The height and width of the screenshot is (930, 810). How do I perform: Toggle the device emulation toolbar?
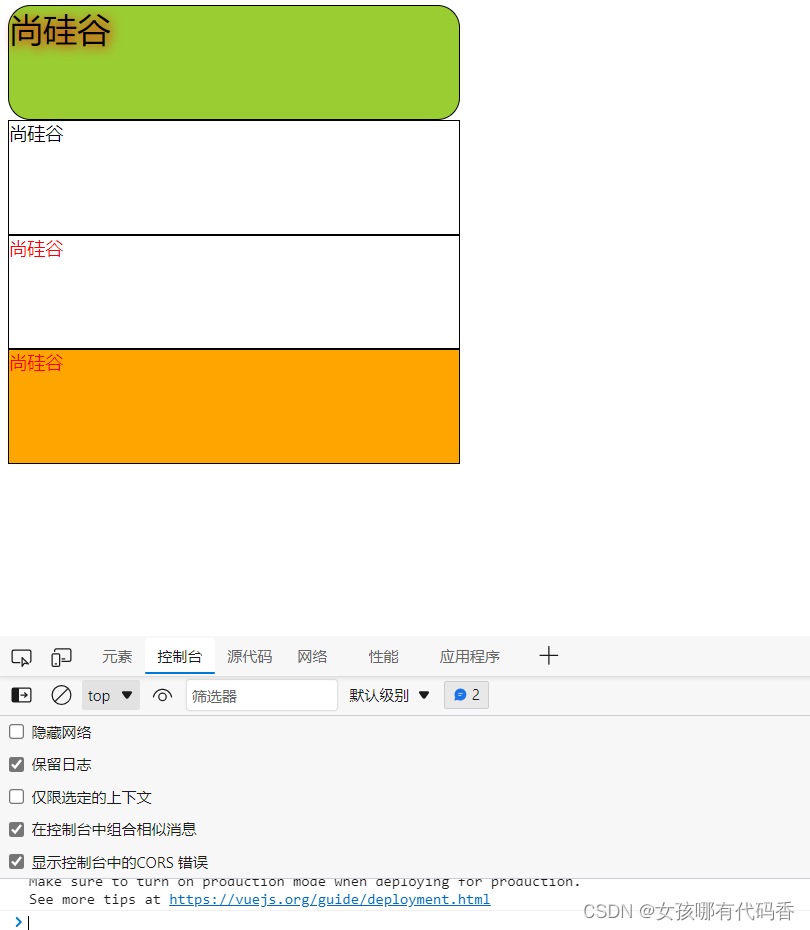pos(61,657)
